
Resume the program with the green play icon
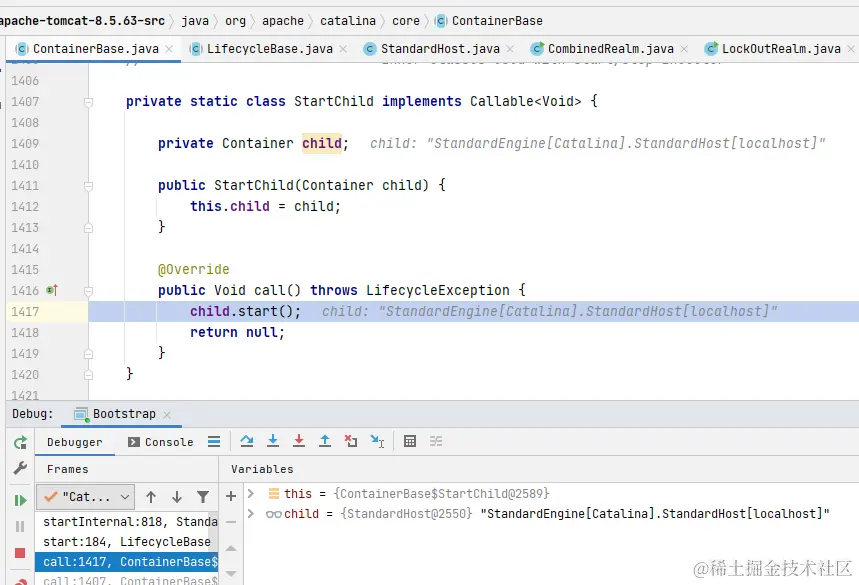click(20, 500)
